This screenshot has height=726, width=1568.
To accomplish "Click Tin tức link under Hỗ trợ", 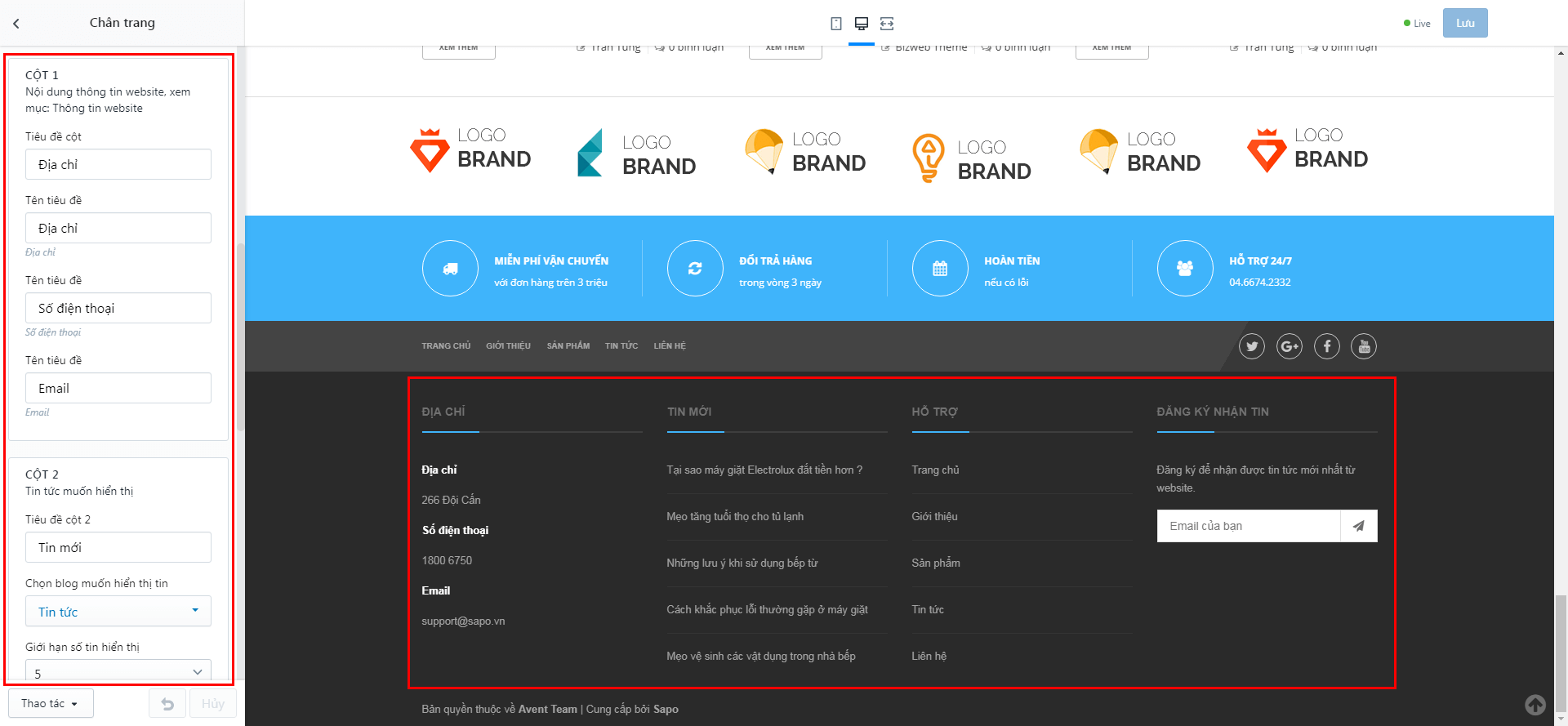I will (x=928, y=609).
